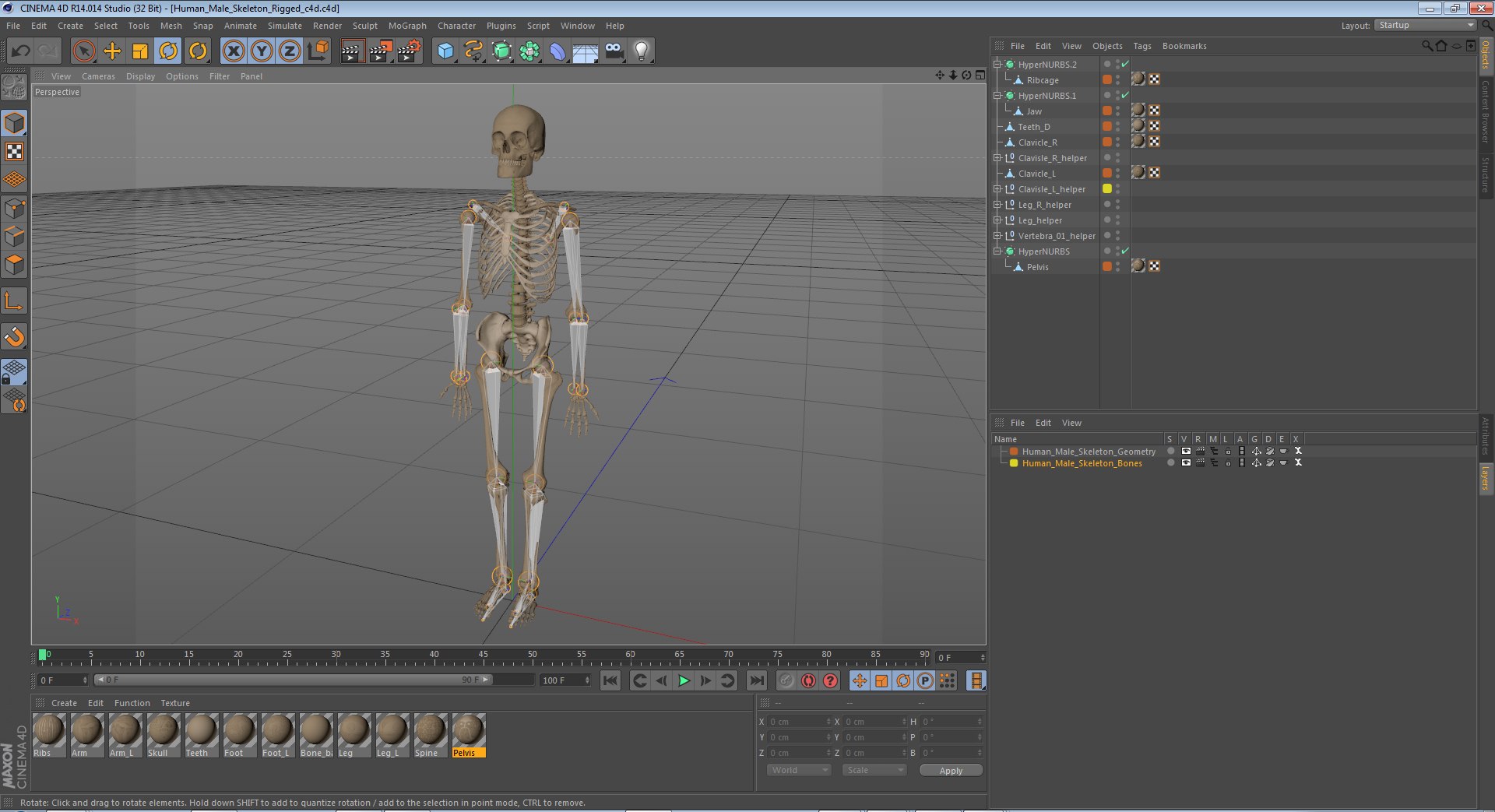
Task: Toggle Ribcage visibility dots
Action: coord(1117,79)
